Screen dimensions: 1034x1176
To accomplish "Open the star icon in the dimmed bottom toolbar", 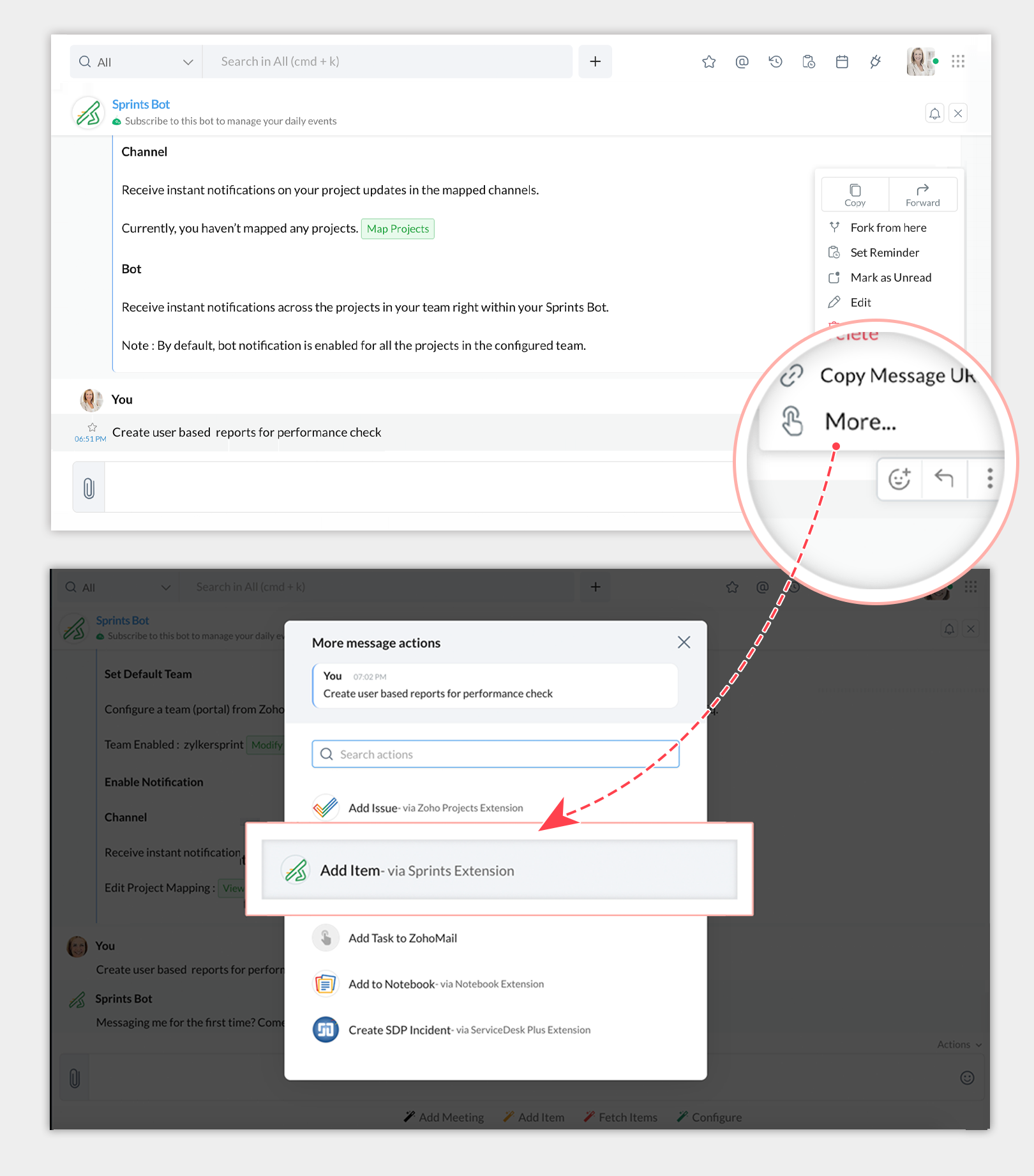I will [732, 587].
